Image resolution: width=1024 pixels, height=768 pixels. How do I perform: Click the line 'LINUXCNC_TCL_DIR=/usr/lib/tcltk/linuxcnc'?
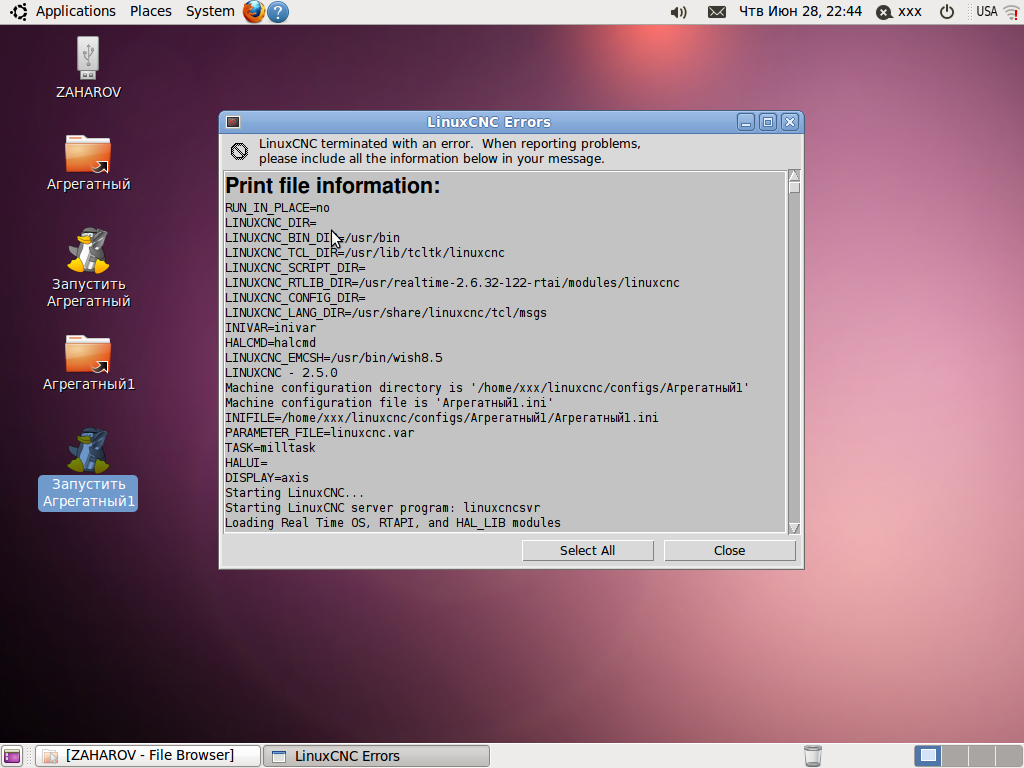[x=365, y=253]
